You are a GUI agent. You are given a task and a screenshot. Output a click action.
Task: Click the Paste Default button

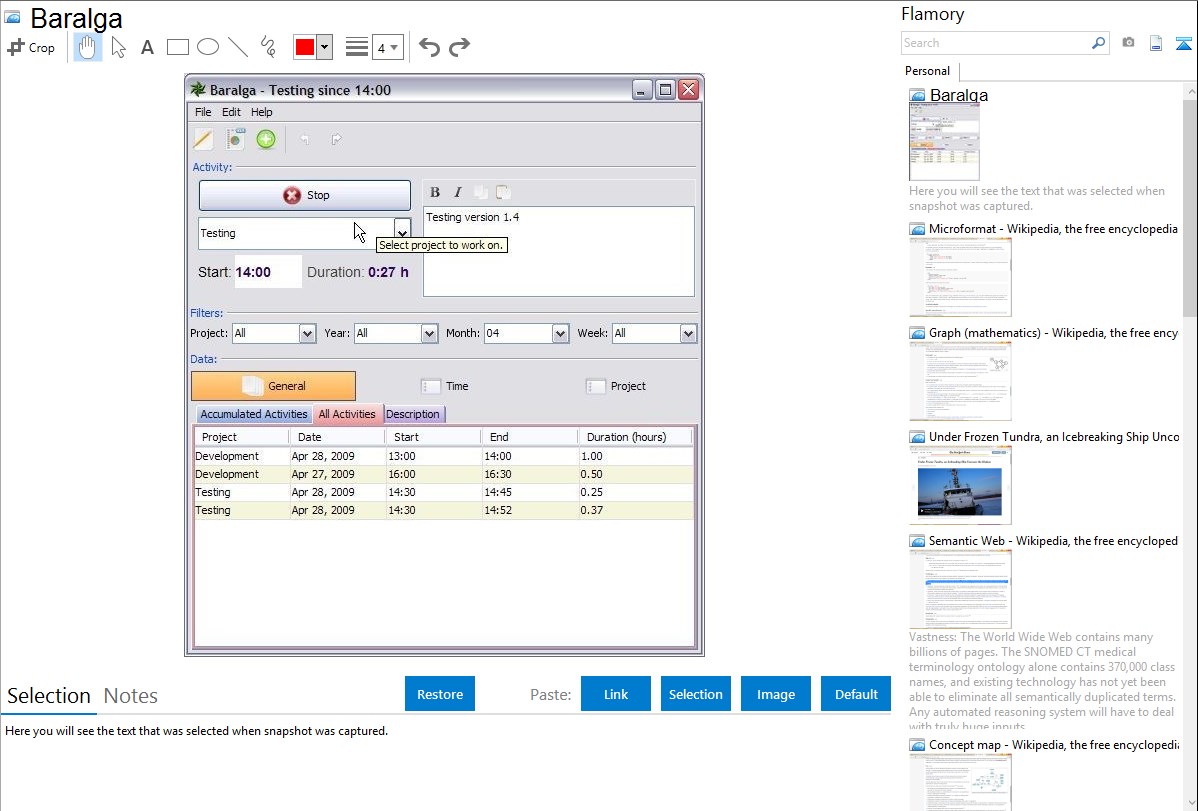(856, 694)
